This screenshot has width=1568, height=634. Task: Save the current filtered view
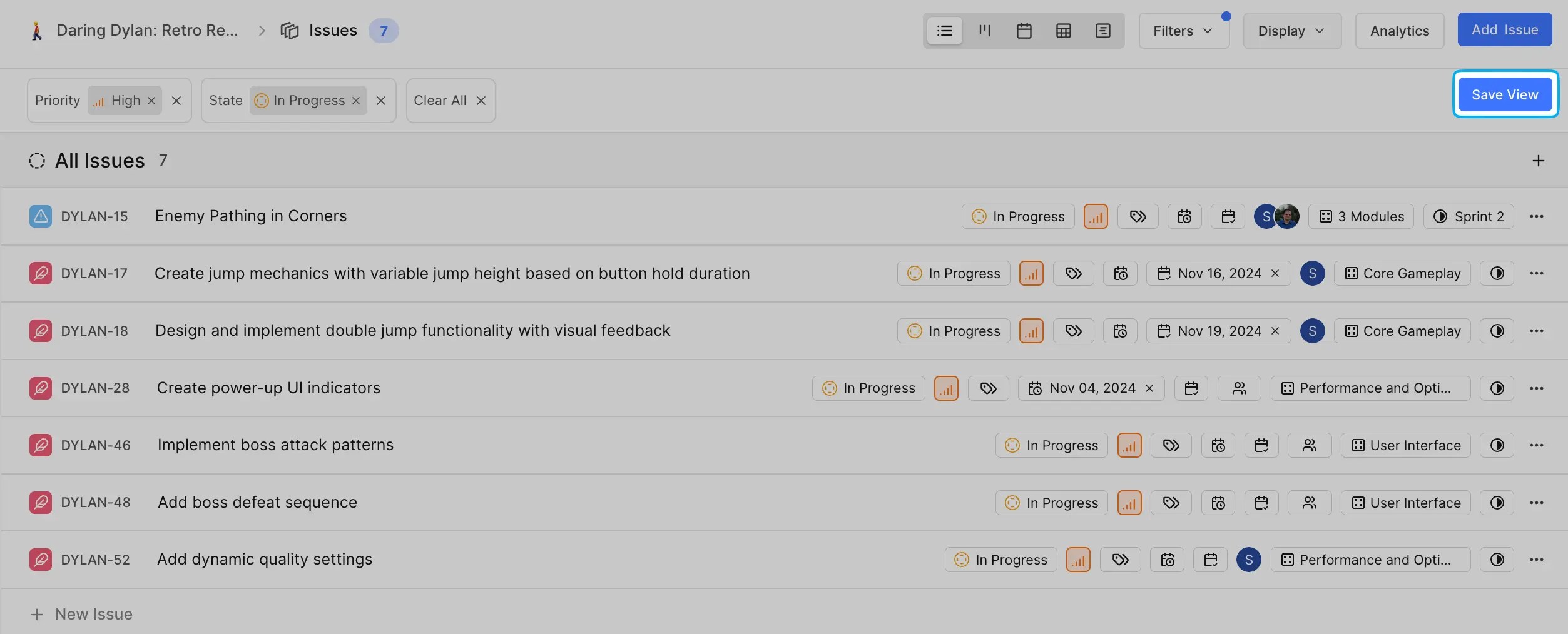coord(1504,94)
